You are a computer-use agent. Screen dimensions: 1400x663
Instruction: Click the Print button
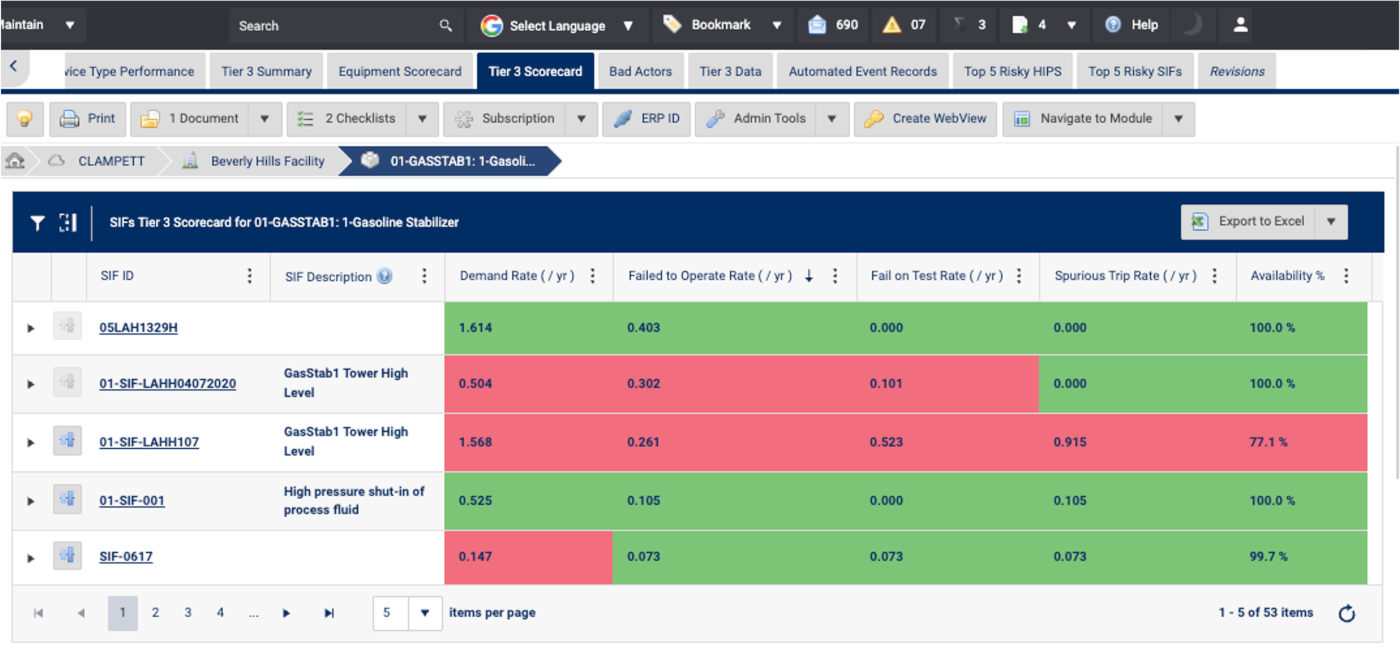tap(88, 119)
